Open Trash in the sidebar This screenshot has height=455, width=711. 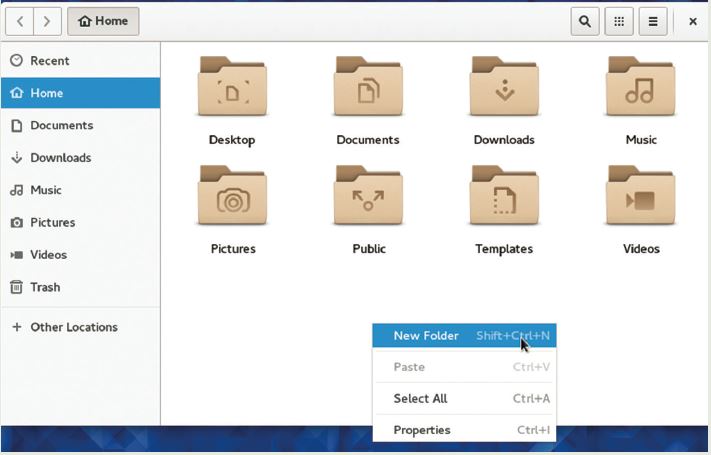81,287
